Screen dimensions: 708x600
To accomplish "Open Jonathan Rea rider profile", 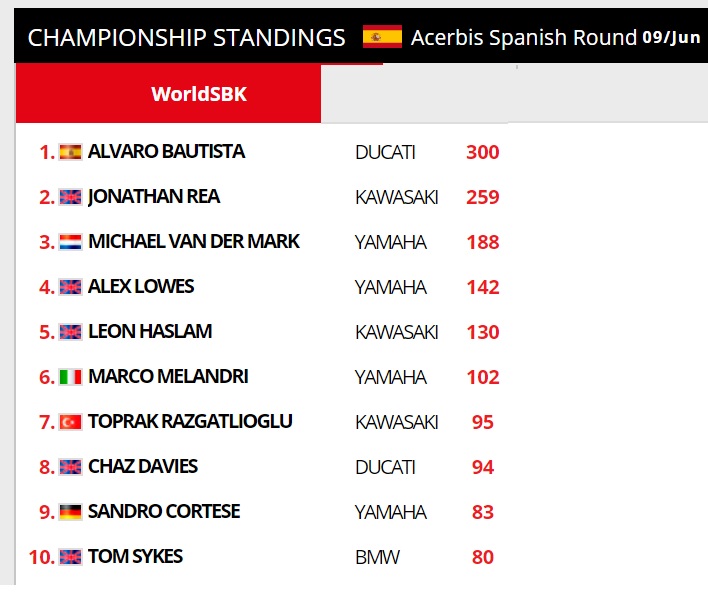I will point(153,196).
